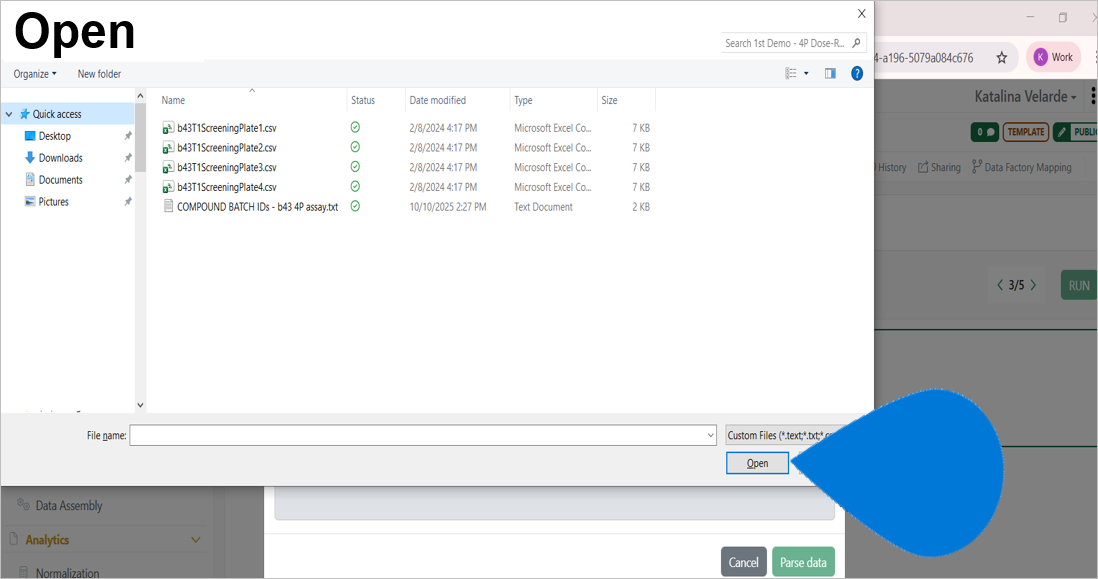Open the Organize dropdown menu
The image size is (1098, 579).
(35, 74)
